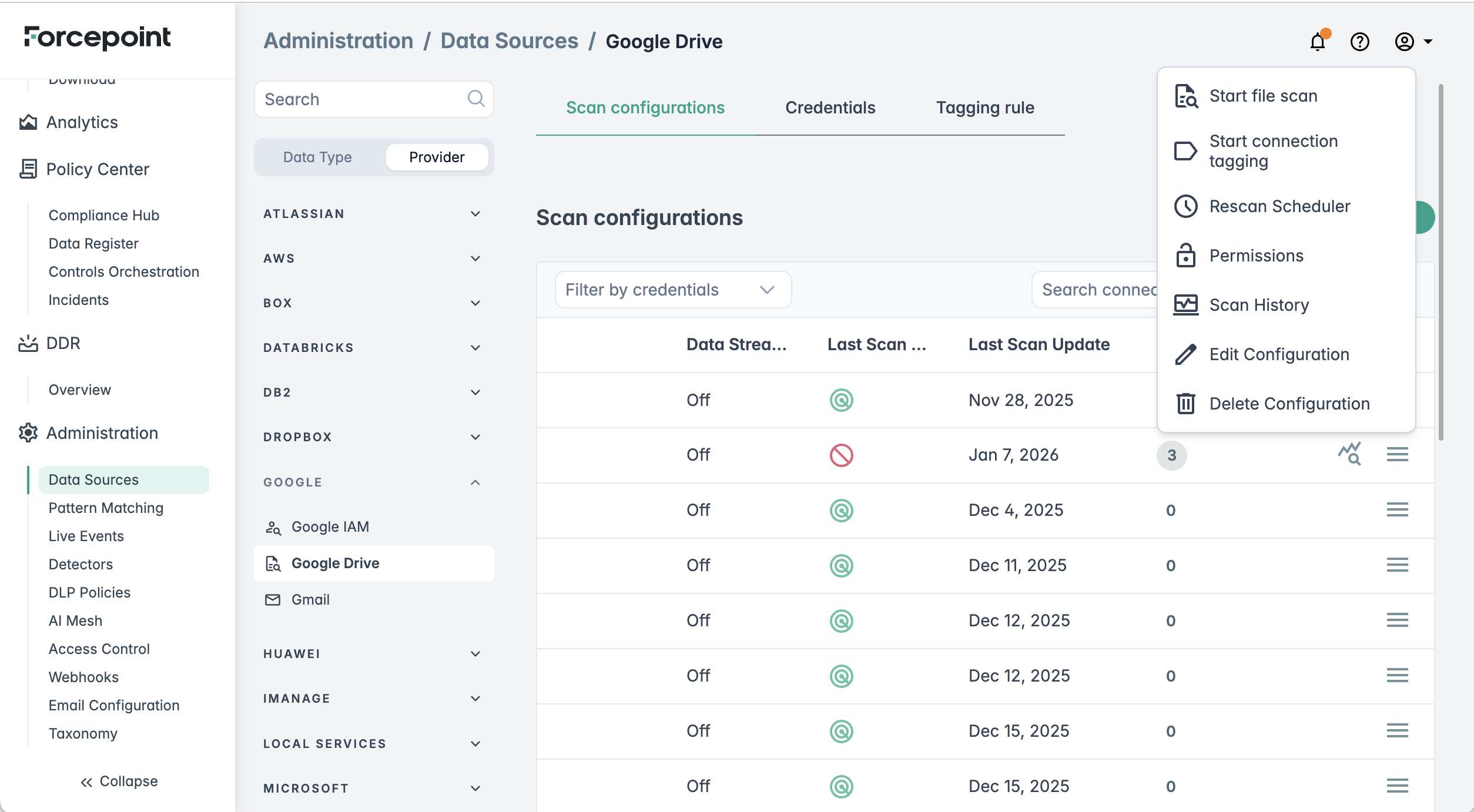Screen dimensions: 1474x812
Task: Click the magnifier icon in Search box
Action: coord(476,99)
